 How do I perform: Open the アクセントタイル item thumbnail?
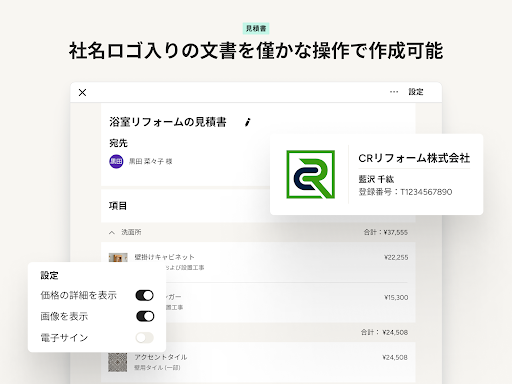click(x=118, y=362)
